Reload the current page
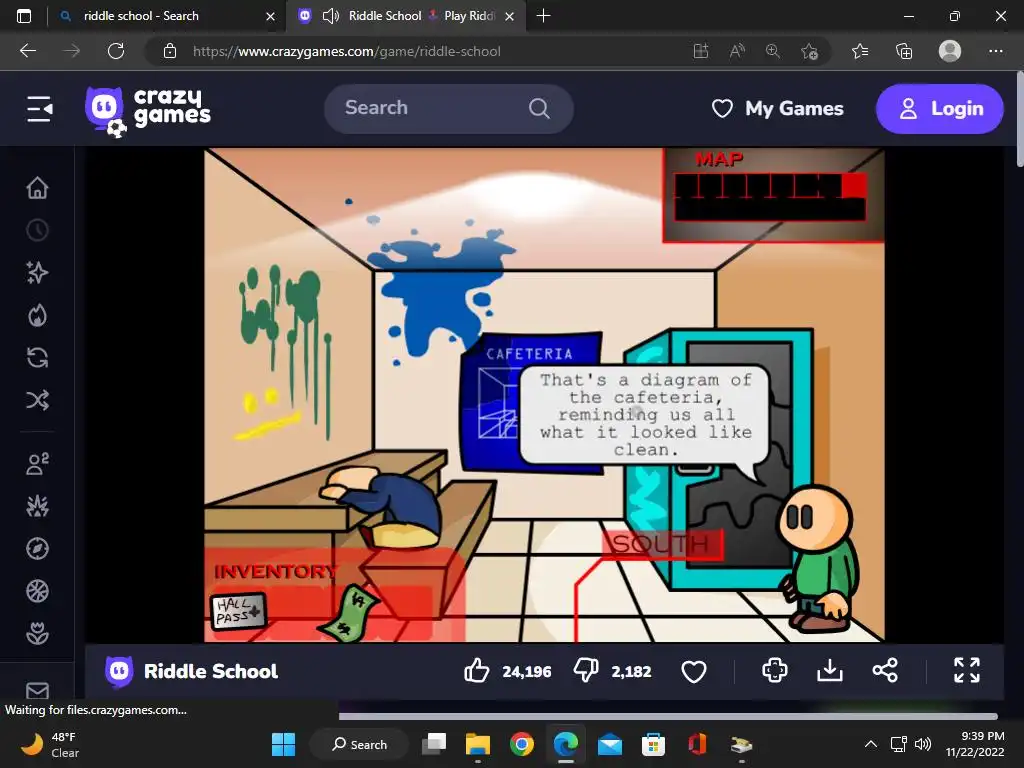Screen dimensions: 1024x768 tap(116, 51)
